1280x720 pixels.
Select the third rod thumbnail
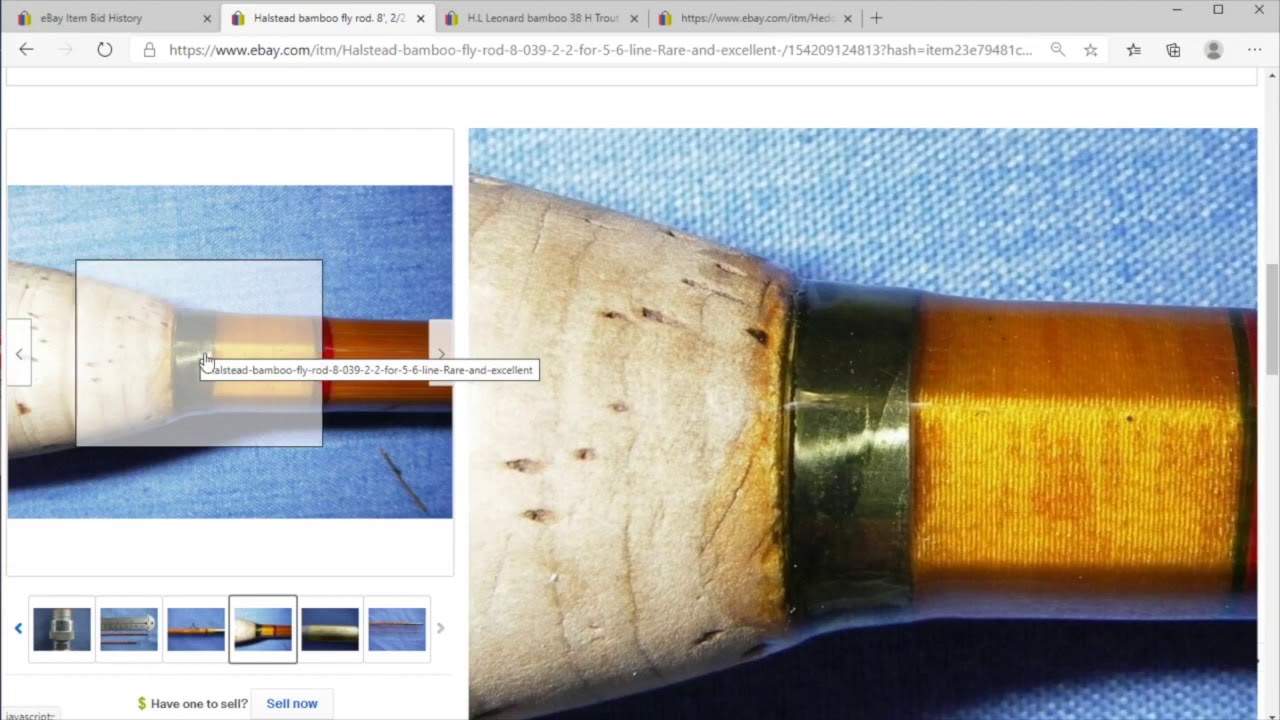coord(196,629)
